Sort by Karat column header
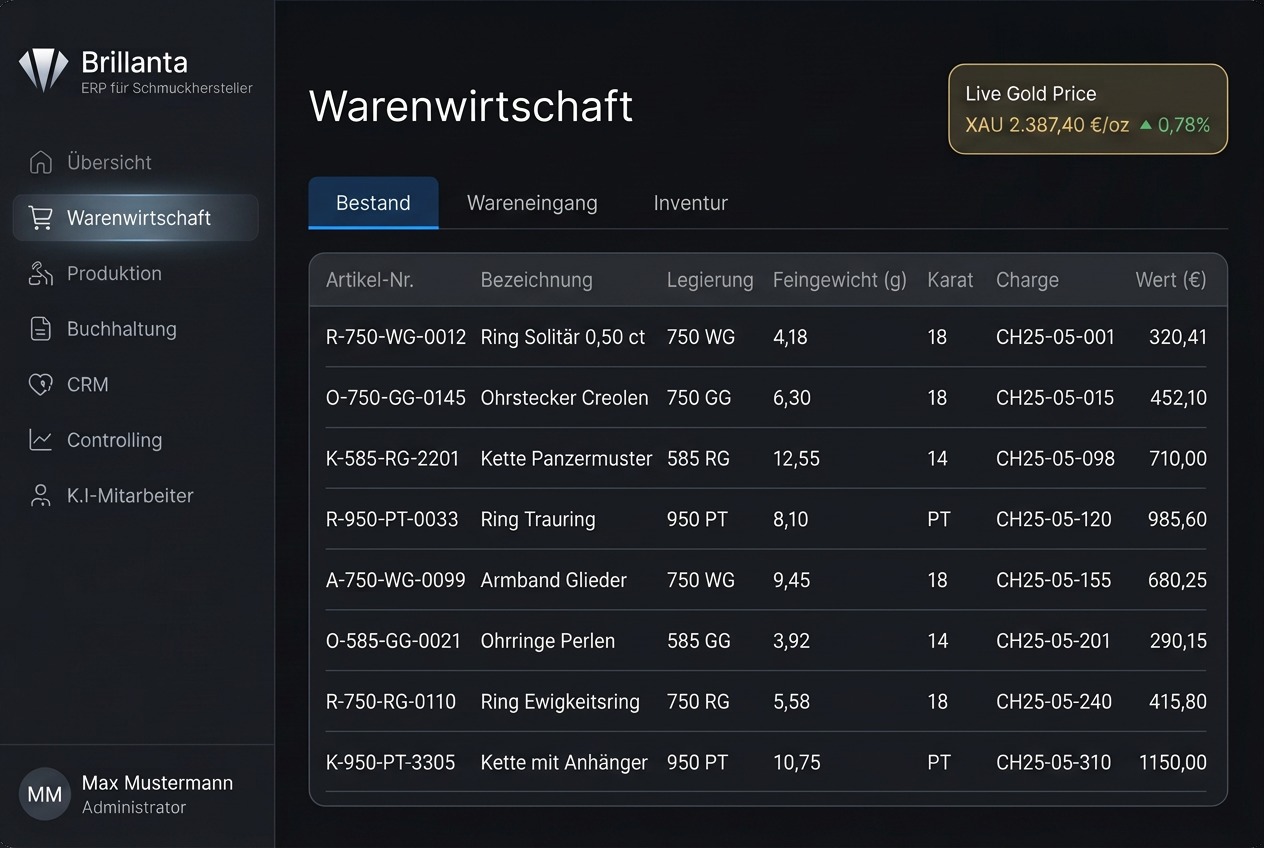Screen dimensions: 1264x848 [950, 280]
